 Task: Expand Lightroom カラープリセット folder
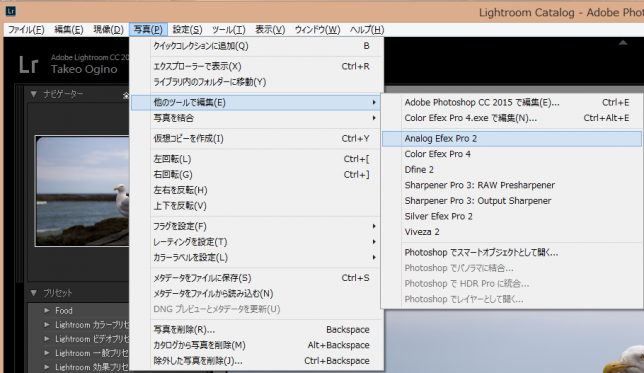[x=47, y=325]
